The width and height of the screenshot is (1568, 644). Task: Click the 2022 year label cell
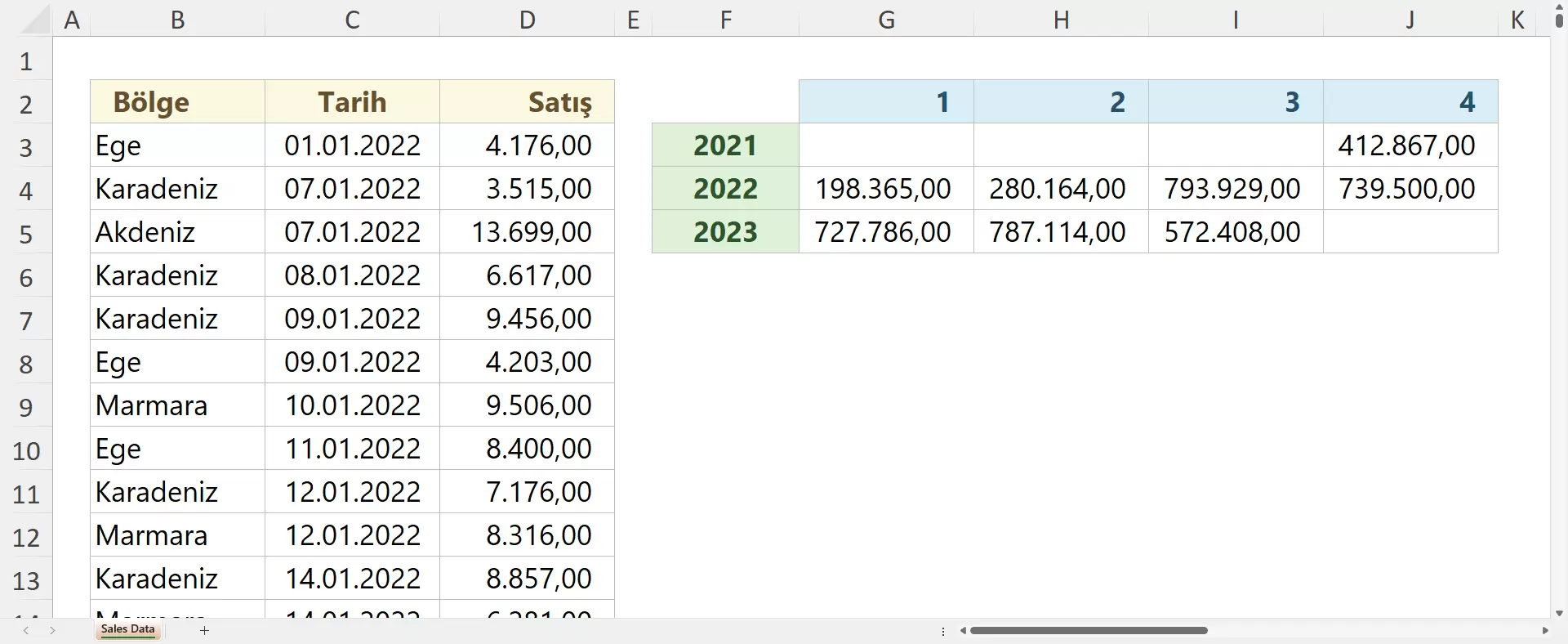(x=725, y=188)
